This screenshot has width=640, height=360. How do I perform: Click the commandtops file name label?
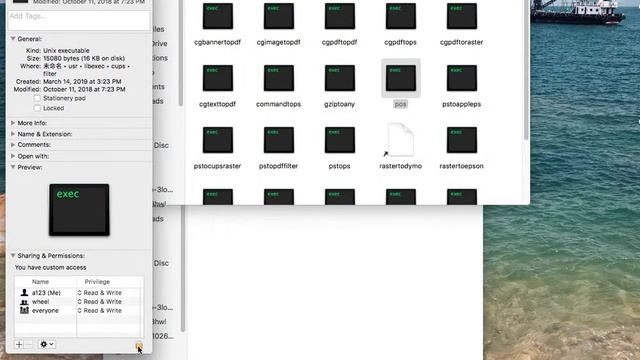pyautogui.click(x=278, y=104)
